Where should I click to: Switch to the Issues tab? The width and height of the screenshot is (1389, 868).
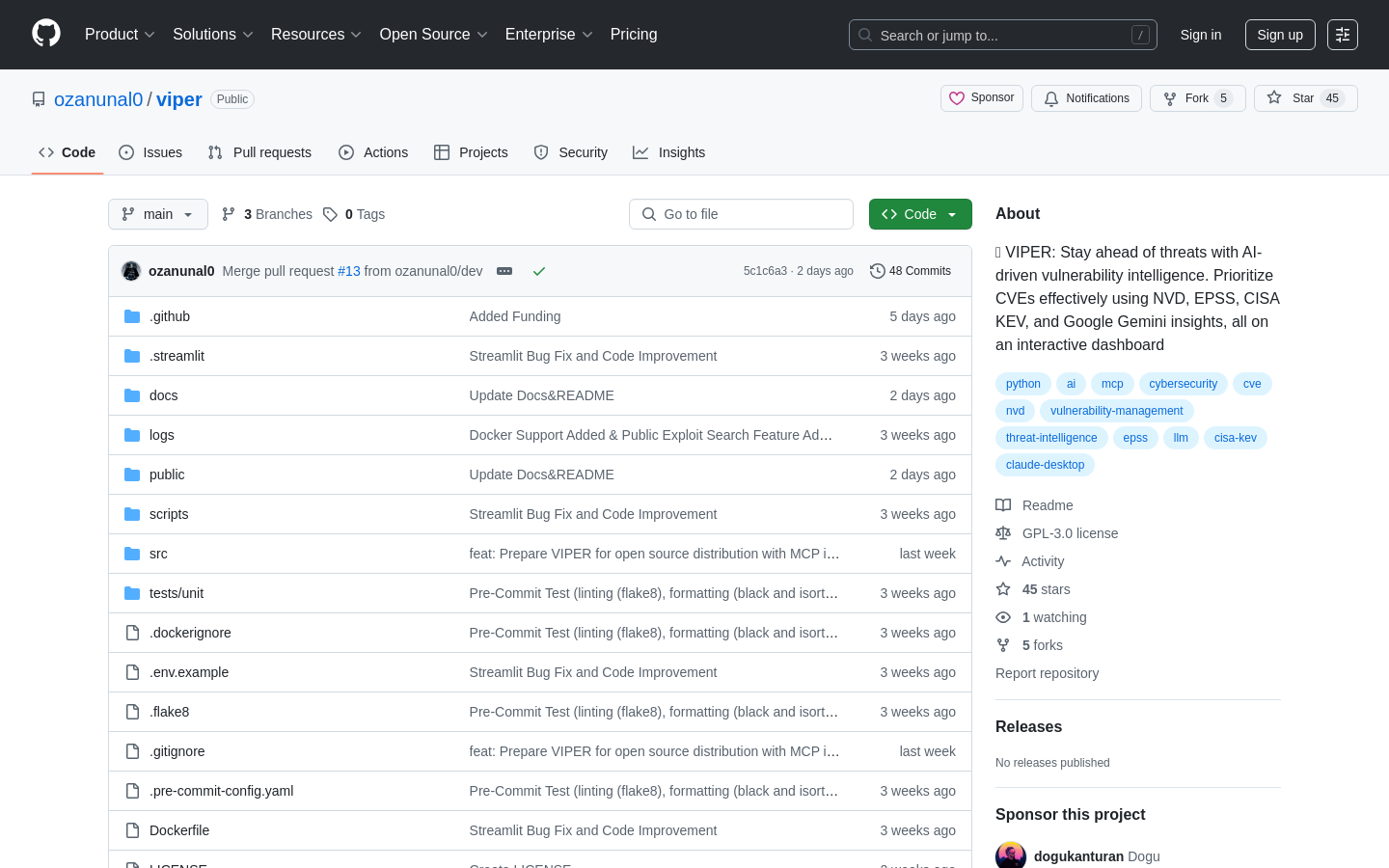pos(150,152)
